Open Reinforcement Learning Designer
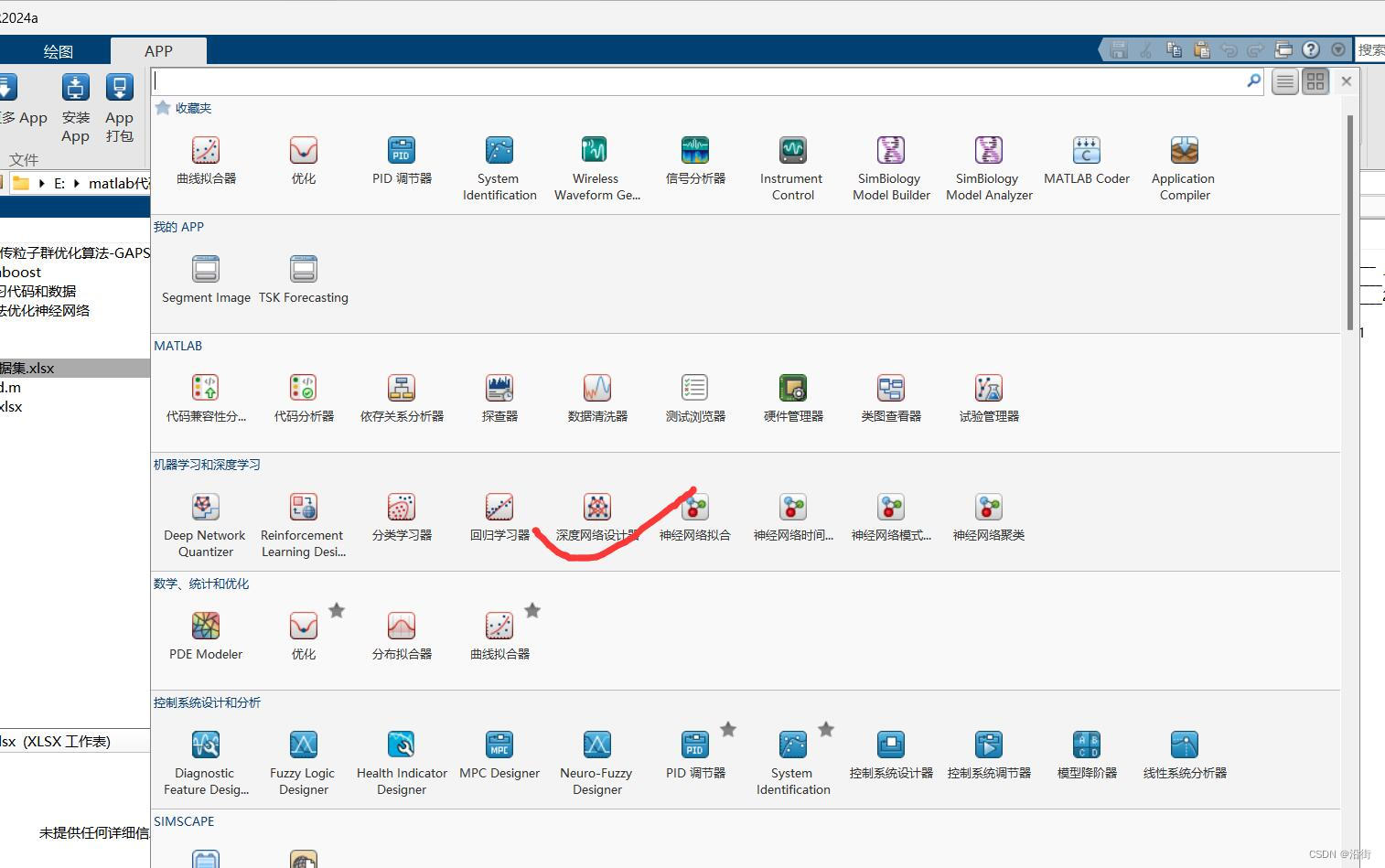The image size is (1385, 868). pos(304,526)
